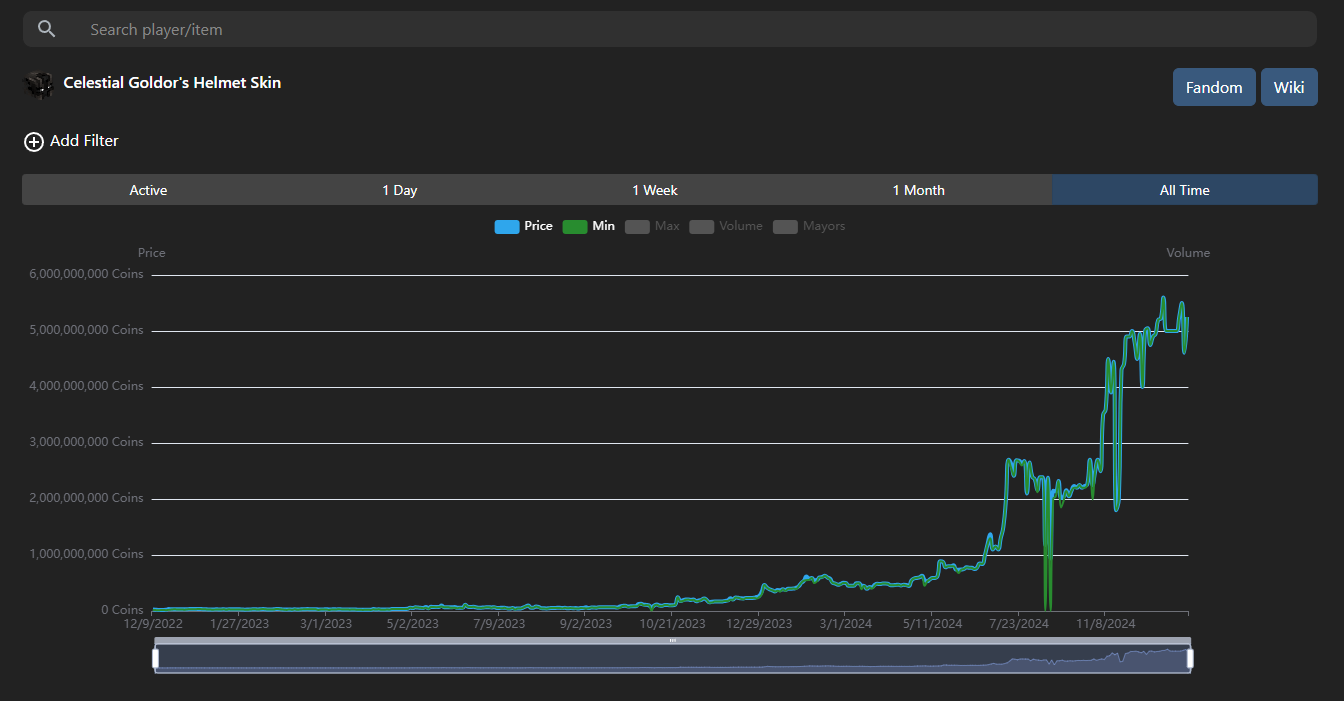Click the 11/8/2024 date label
This screenshot has height=701, width=1344.
(1105, 624)
